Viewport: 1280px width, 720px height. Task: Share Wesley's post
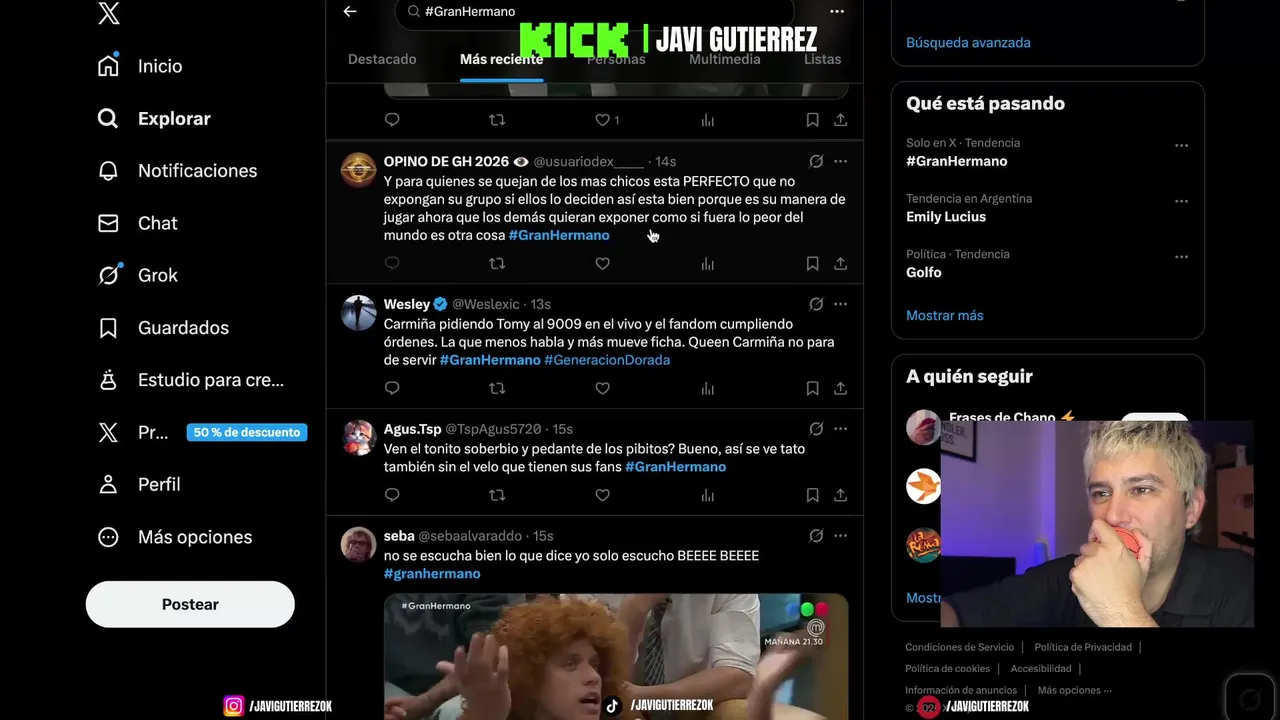pyautogui.click(x=840, y=388)
